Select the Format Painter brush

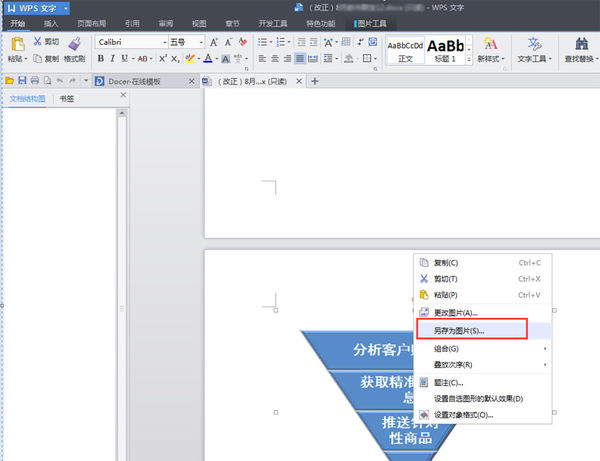point(75,44)
